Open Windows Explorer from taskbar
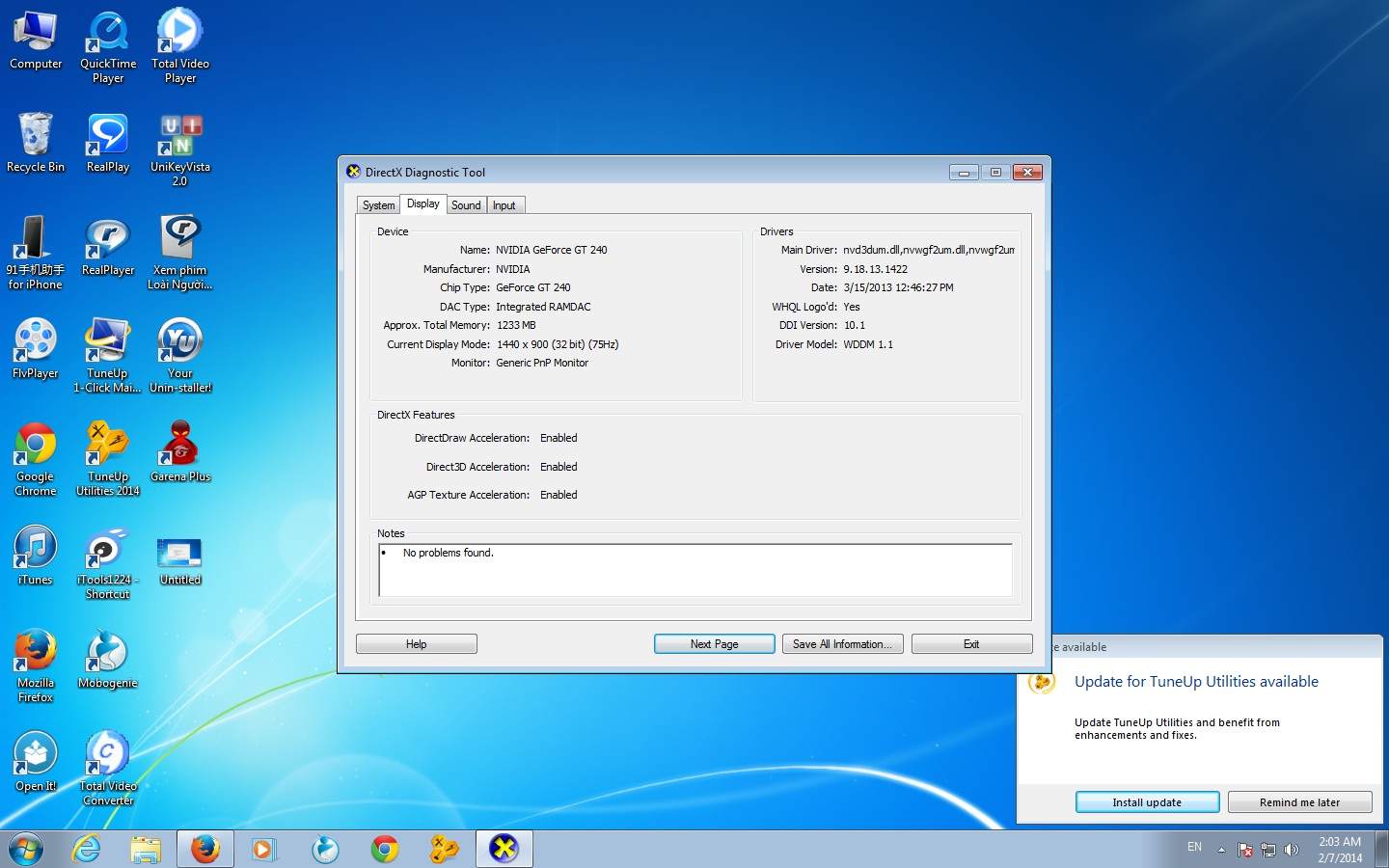 [146, 849]
